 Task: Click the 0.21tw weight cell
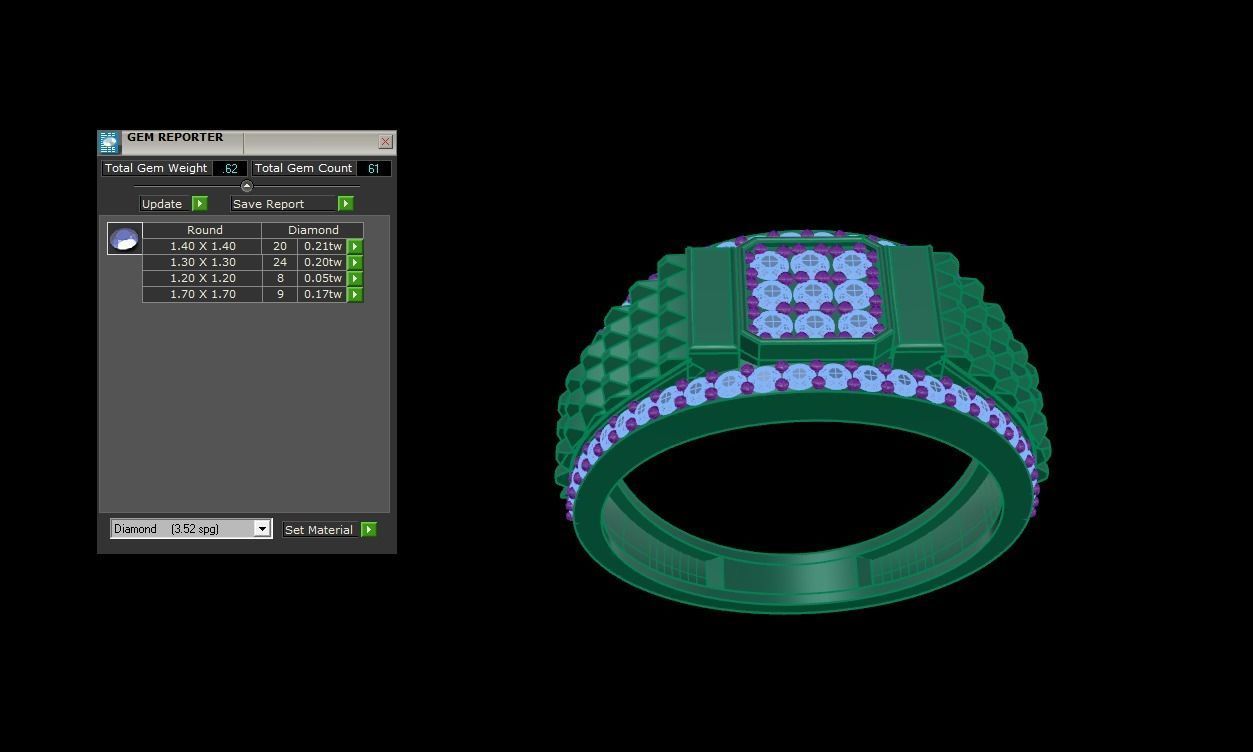tap(323, 246)
